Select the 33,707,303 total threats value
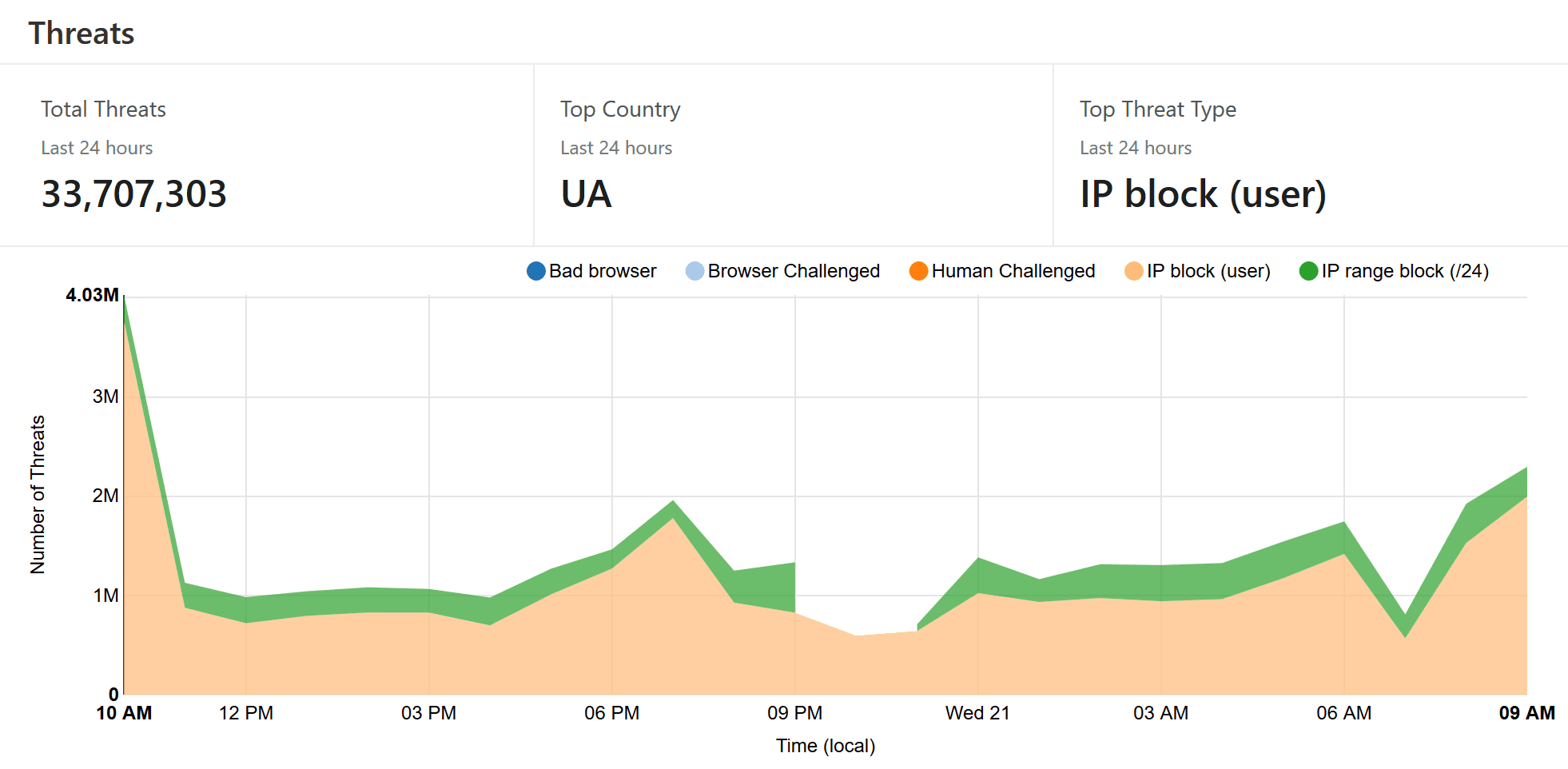Viewport: 1568px width, 769px height. 134,194
